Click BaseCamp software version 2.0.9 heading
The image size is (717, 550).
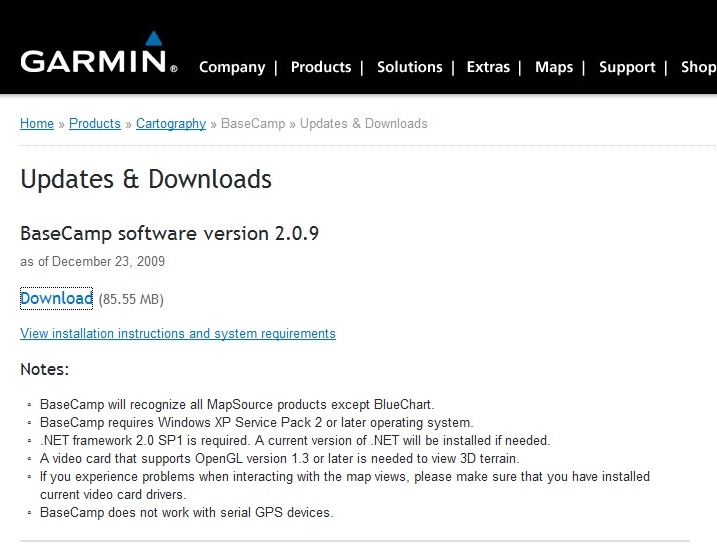point(170,234)
